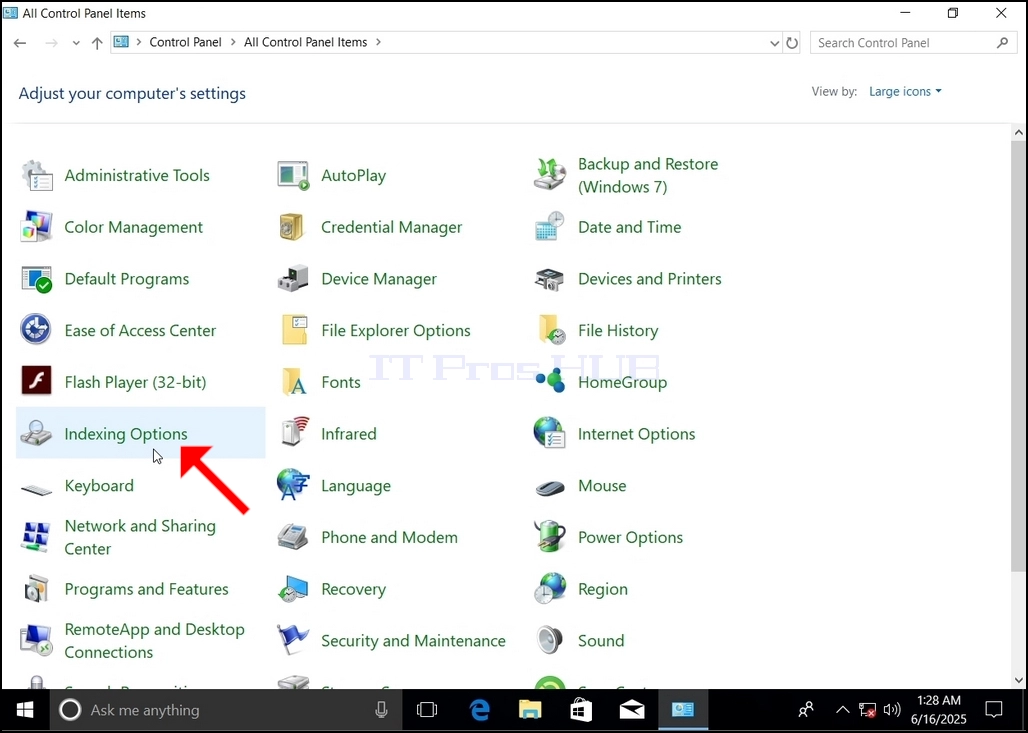Open the Recovery icon

tap(293, 589)
